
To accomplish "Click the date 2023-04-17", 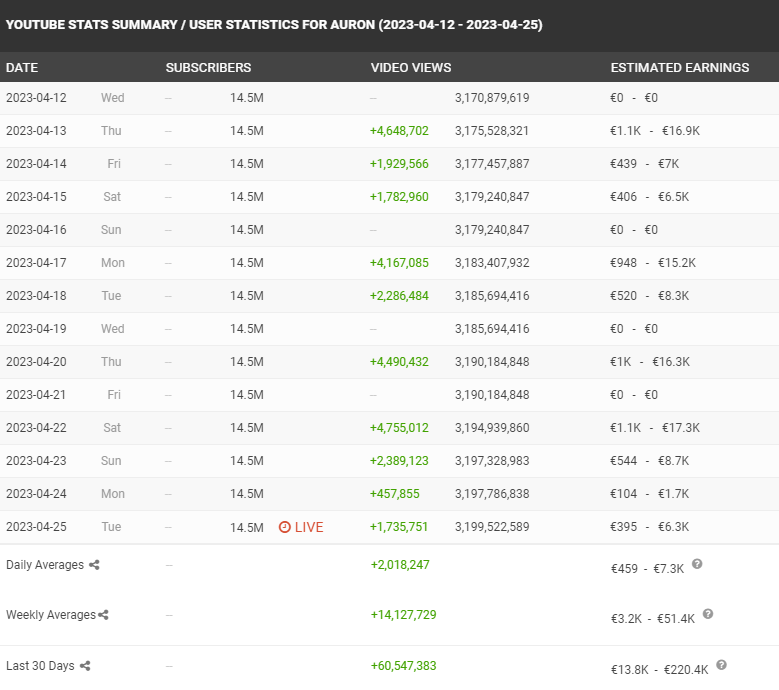I will [x=36, y=263].
